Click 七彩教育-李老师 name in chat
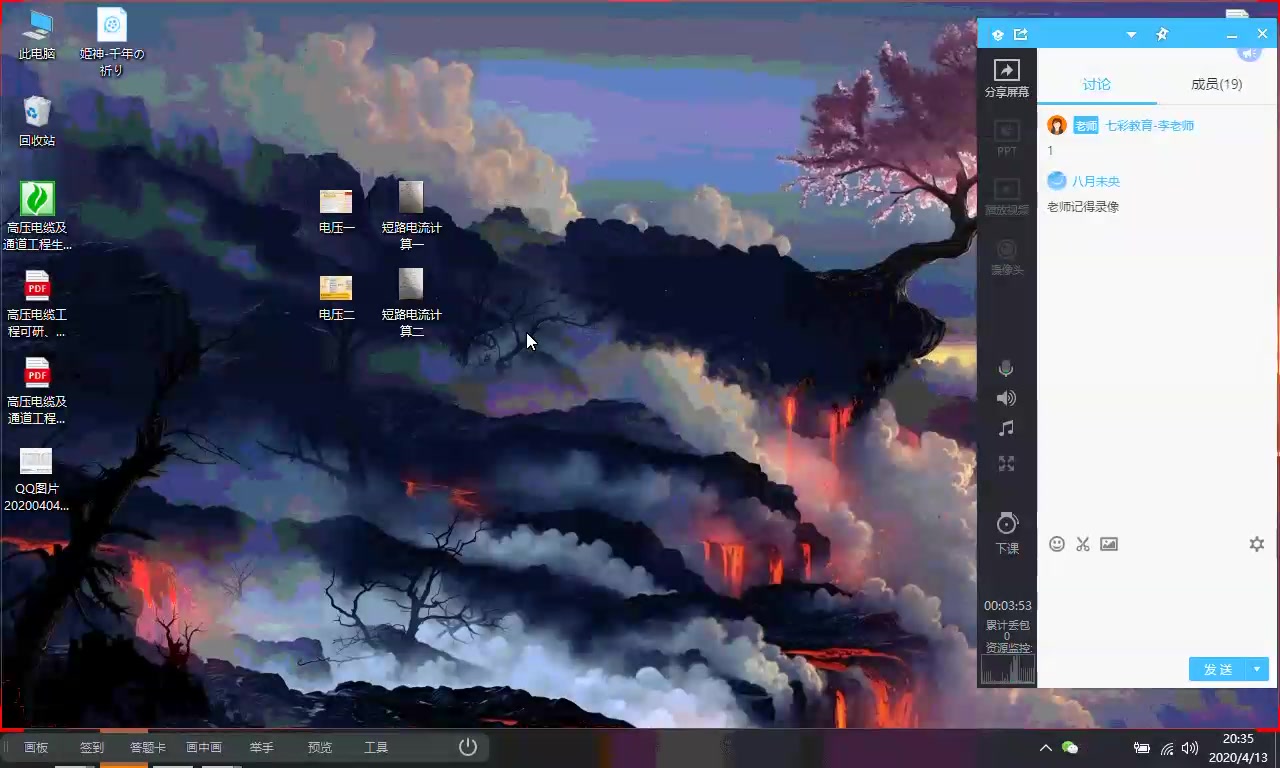1280x768 pixels. (x=1149, y=126)
